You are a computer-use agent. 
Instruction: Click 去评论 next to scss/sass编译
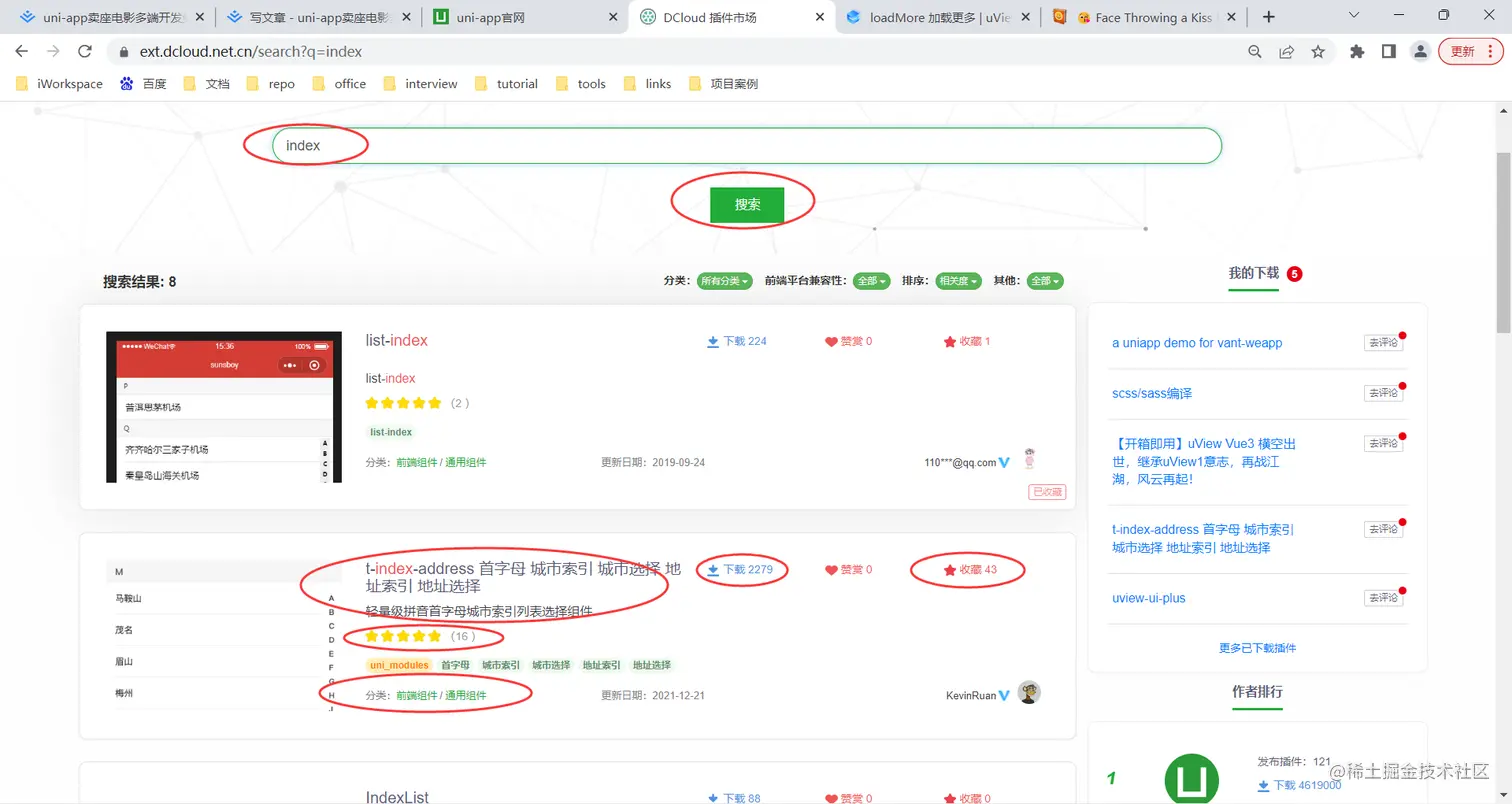(x=1383, y=393)
